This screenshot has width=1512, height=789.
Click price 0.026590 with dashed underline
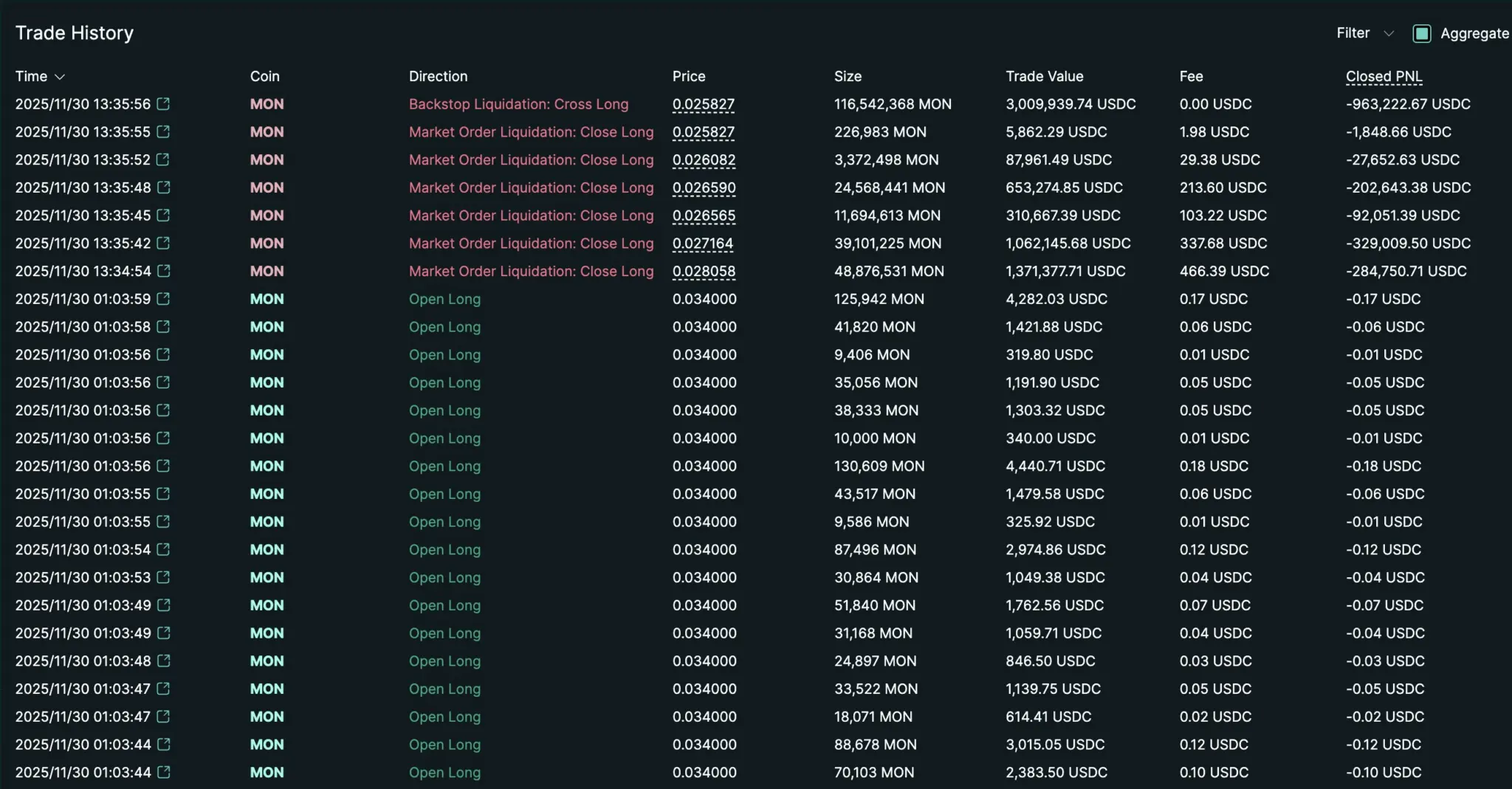tap(704, 187)
